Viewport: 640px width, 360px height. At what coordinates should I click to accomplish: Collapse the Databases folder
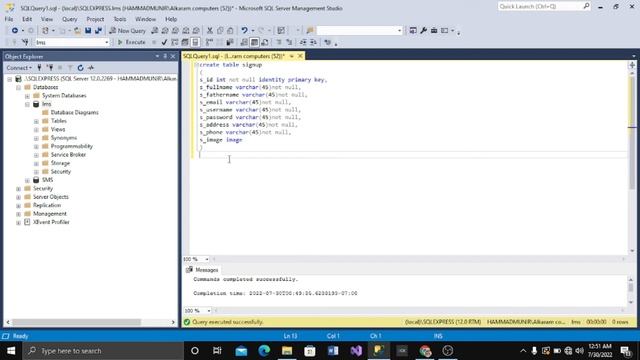(x=18, y=87)
